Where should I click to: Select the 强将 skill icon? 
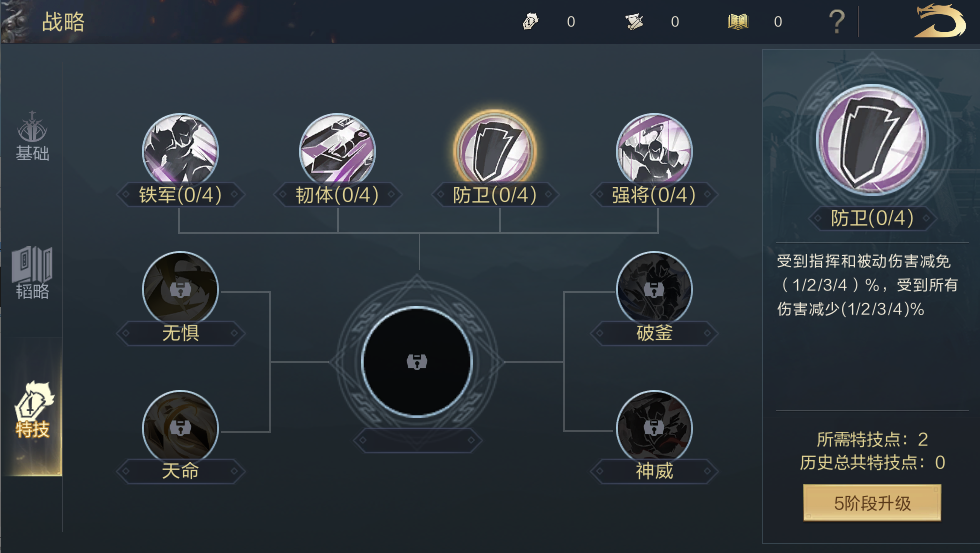pos(654,151)
